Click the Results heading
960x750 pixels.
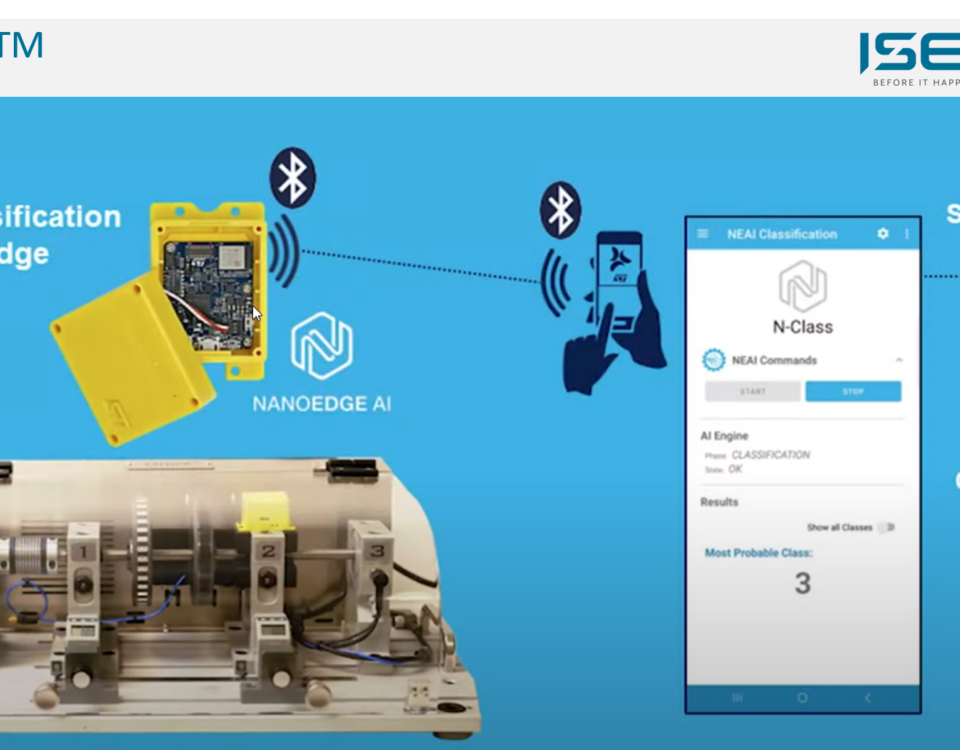pyautogui.click(x=719, y=502)
